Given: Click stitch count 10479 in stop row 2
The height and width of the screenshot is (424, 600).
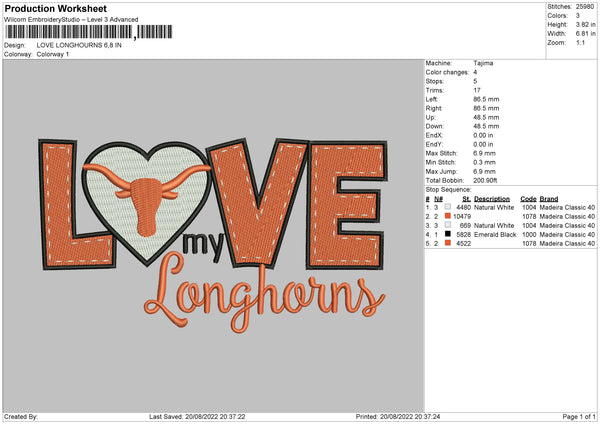Looking at the screenshot, I should tap(462, 217).
